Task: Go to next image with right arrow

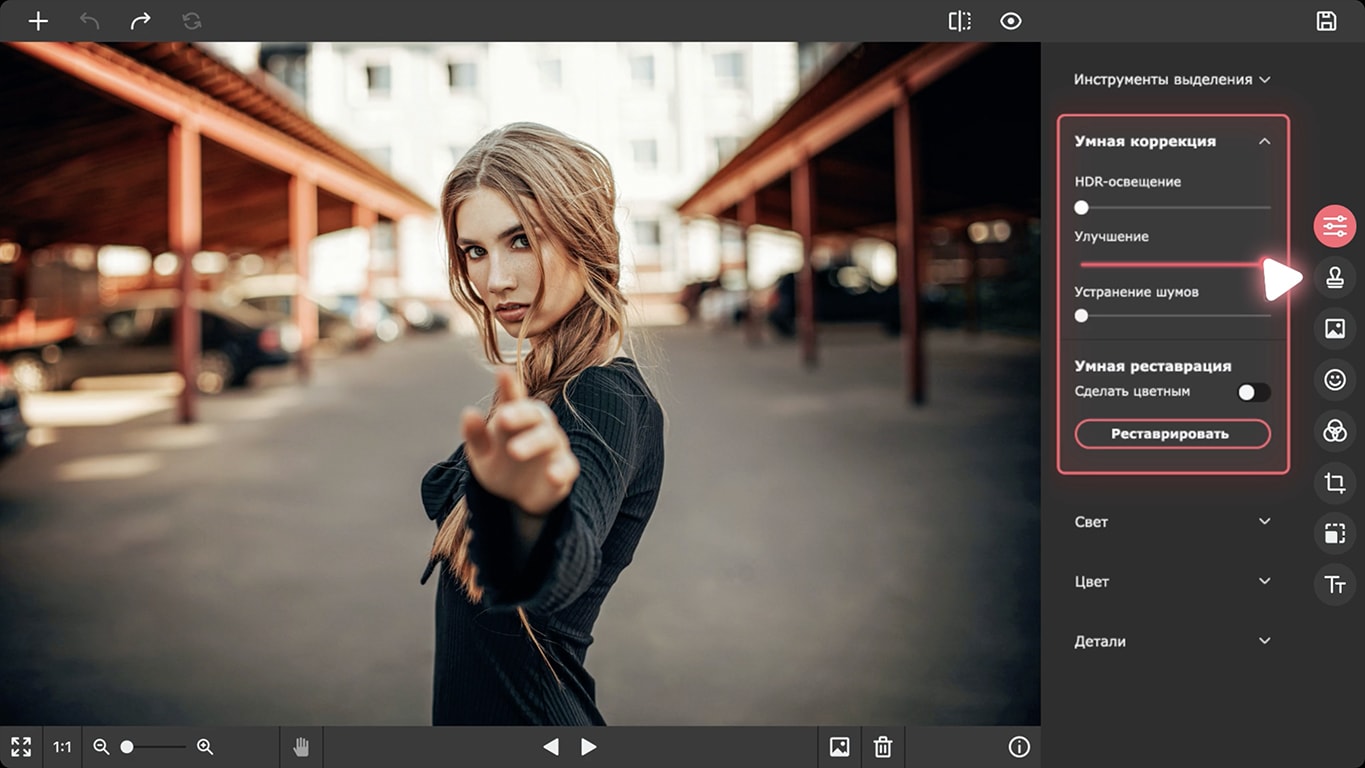Action: pos(589,747)
